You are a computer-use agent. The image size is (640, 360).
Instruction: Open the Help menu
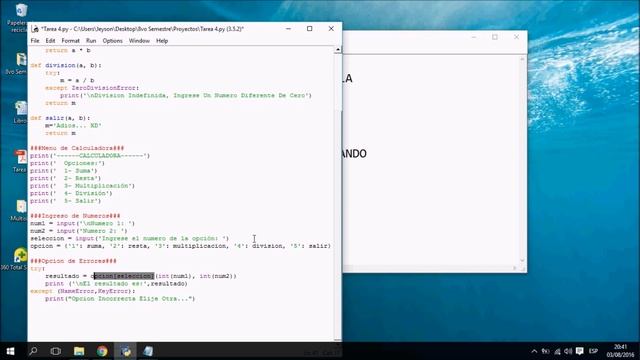coord(162,41)
